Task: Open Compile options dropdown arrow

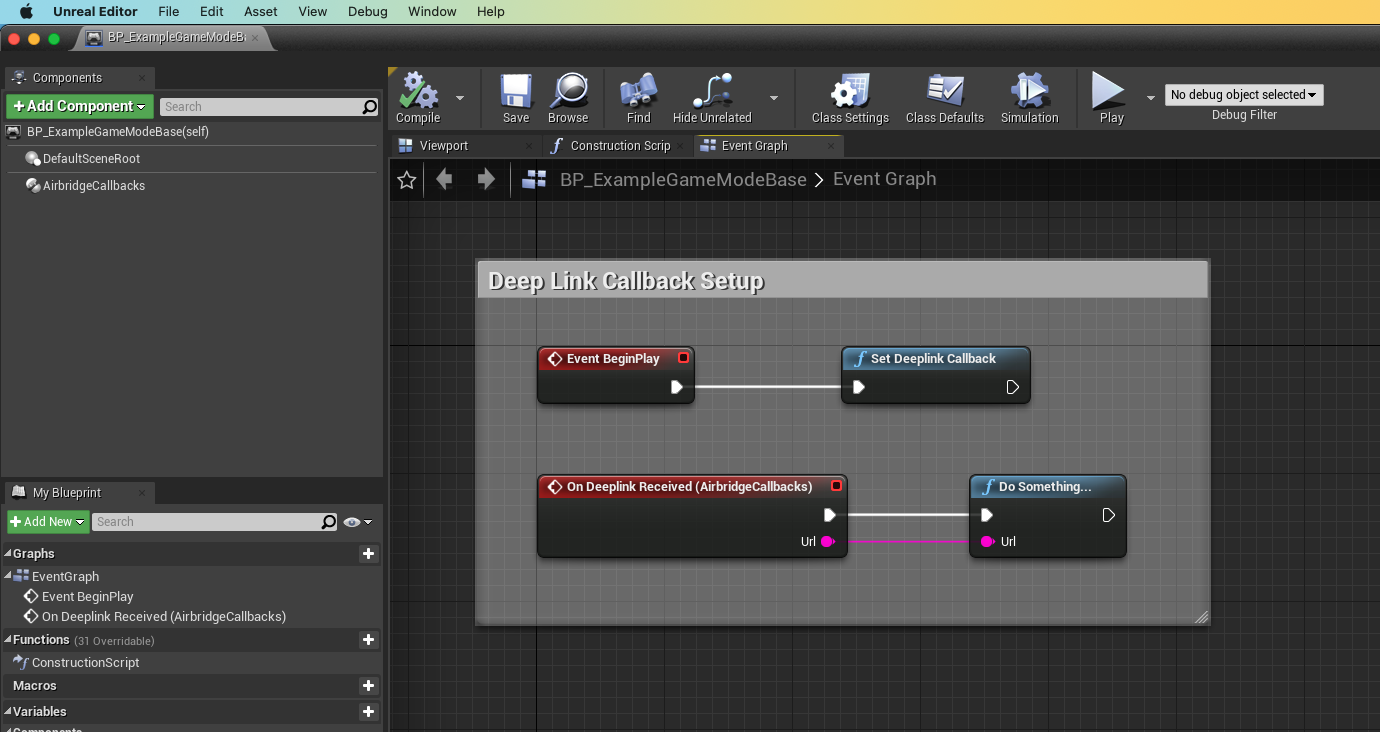Action: (x=460, y=98)
